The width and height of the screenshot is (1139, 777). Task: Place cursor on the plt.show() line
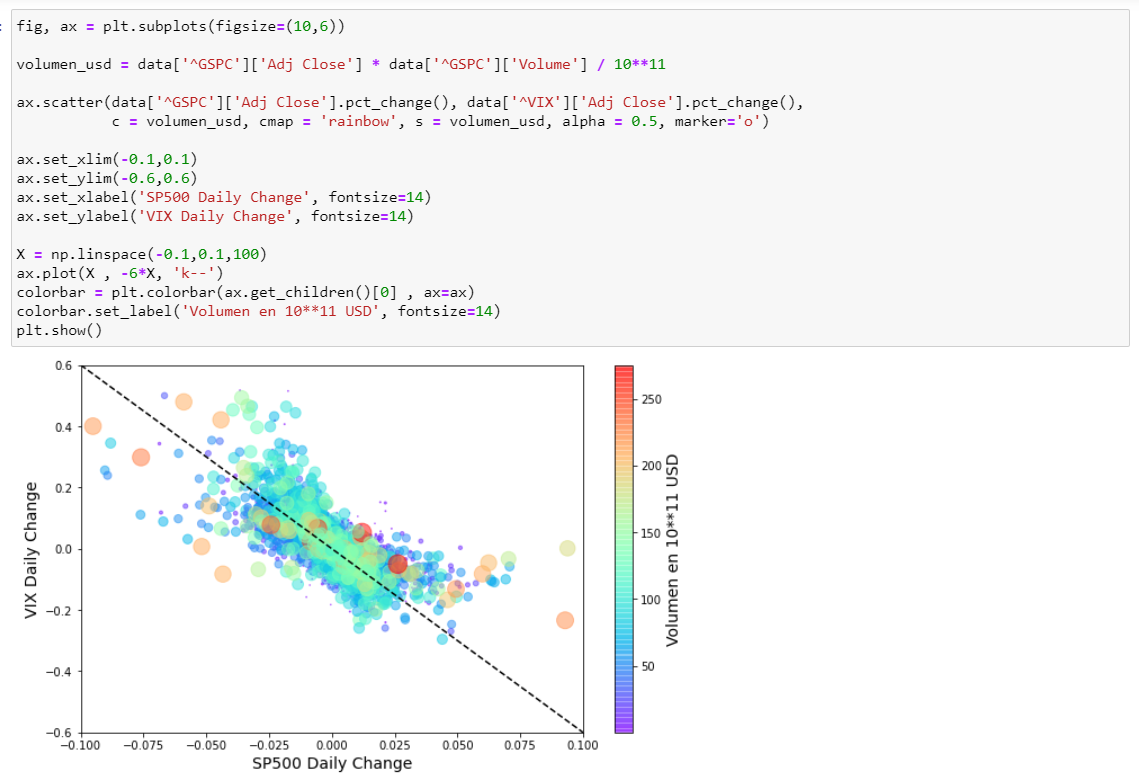[59, 330]
